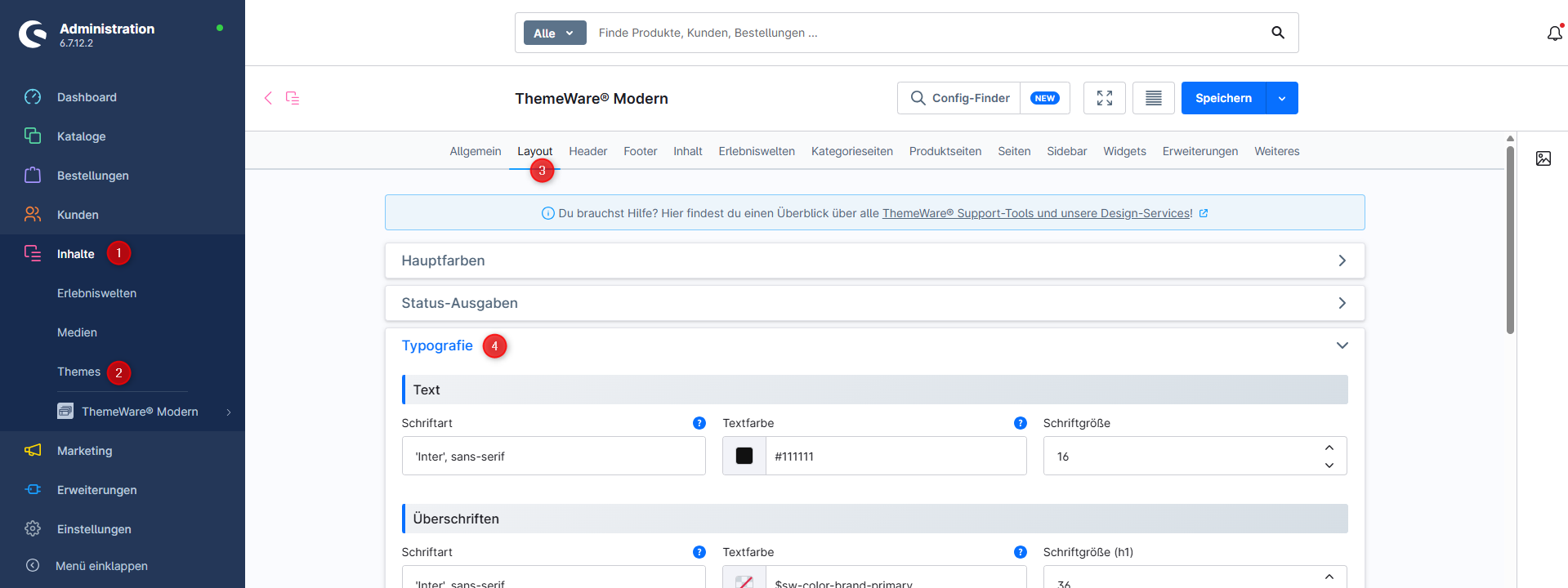This screenshot has width=1568, height=588.
Task: Switch to the Allgemein tab
Action: [476, 151]
